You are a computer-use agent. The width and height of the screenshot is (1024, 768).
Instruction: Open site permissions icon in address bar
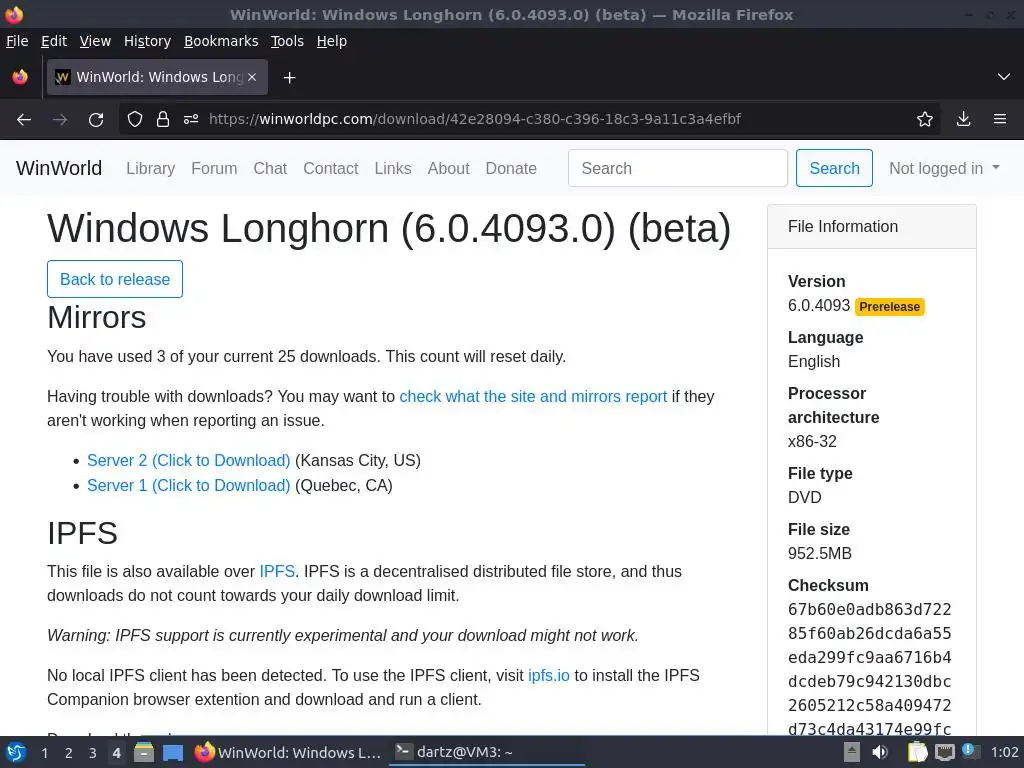[x=191, y=120]
